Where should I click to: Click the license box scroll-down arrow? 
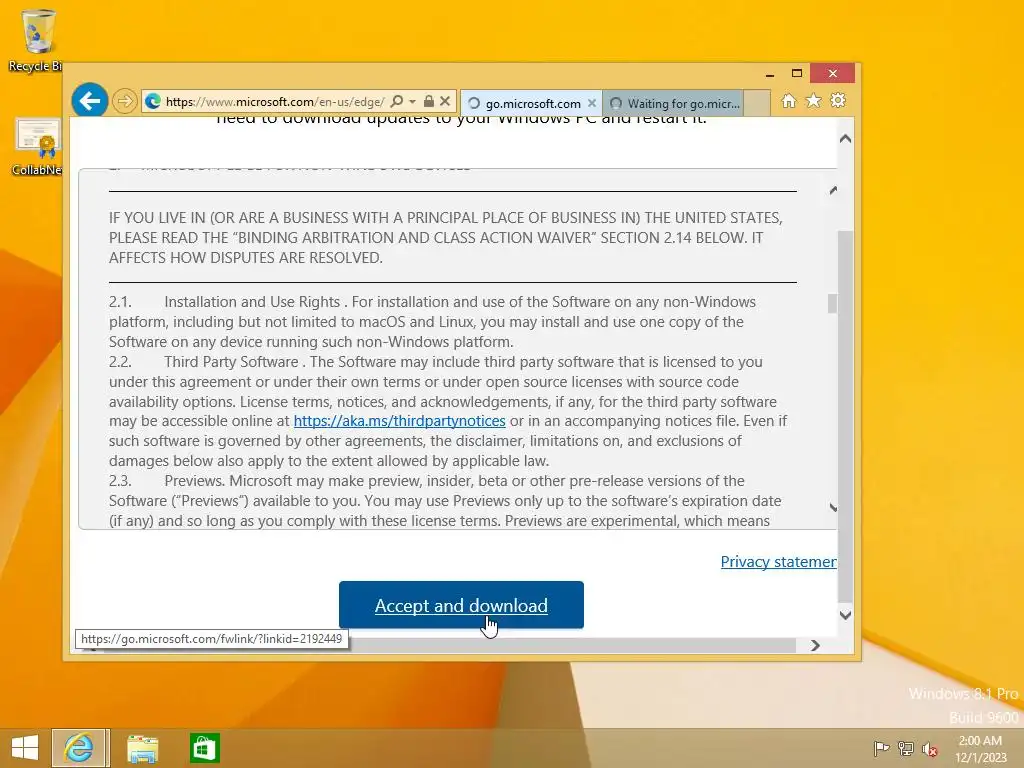[x=833, y=507]
